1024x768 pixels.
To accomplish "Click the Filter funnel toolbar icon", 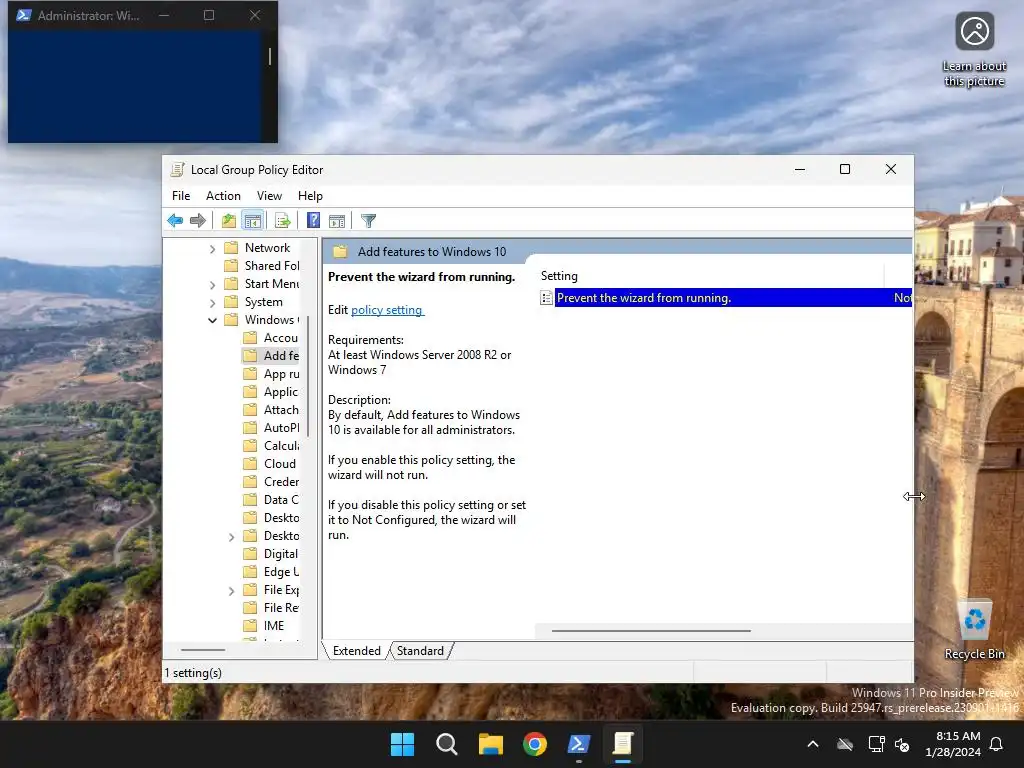I will pyautogui.click(x=368, y=221).
